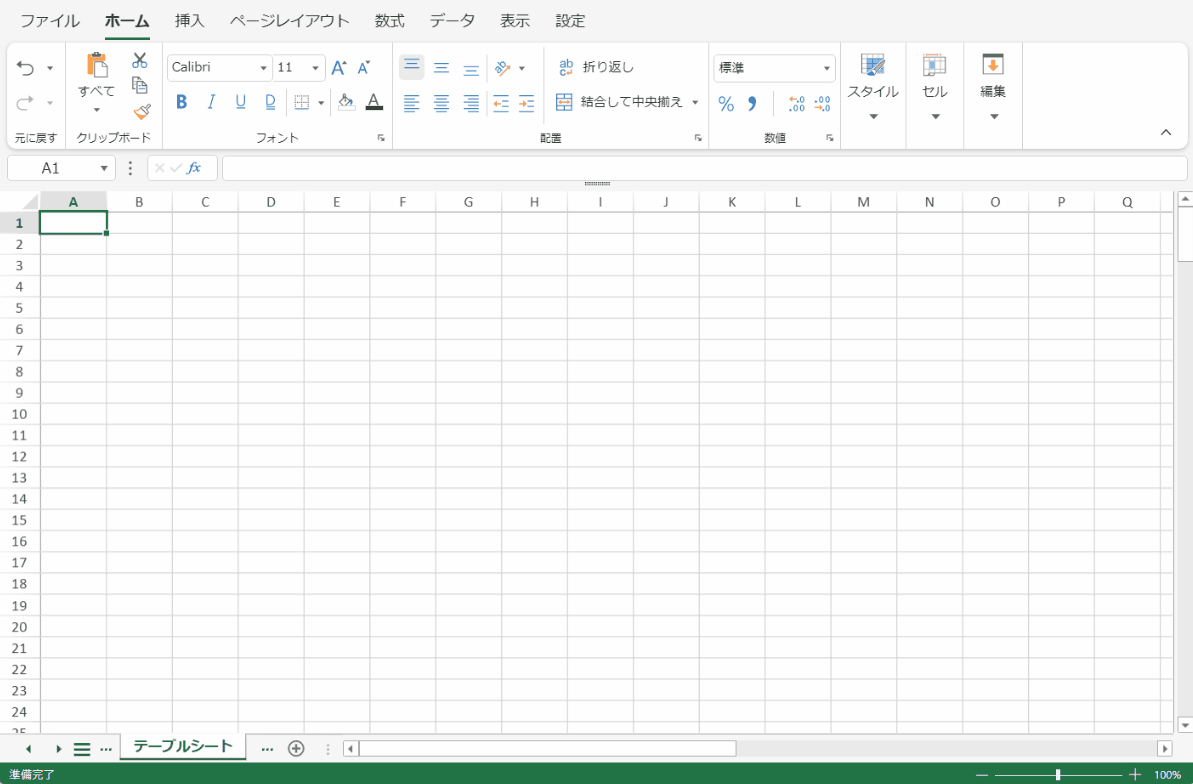Open the データ menu tab

[452, 20]
